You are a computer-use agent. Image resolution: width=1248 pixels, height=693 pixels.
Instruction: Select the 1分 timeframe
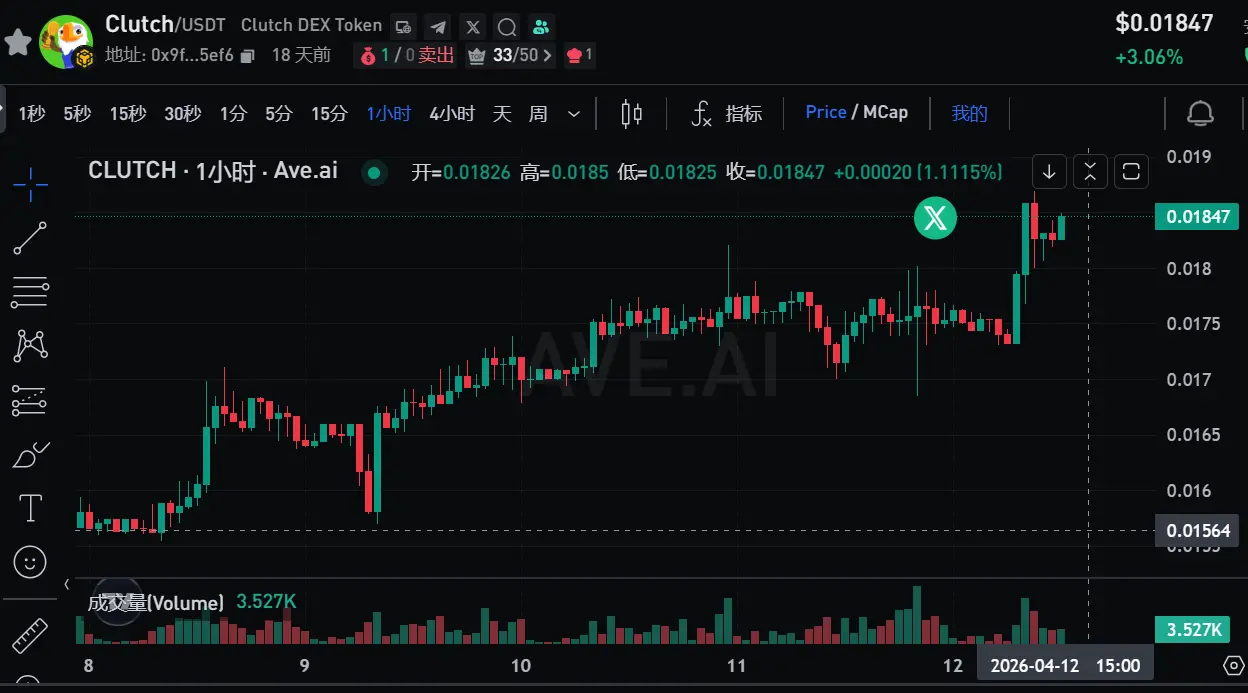pyautogui.click(x=233, y=114)
